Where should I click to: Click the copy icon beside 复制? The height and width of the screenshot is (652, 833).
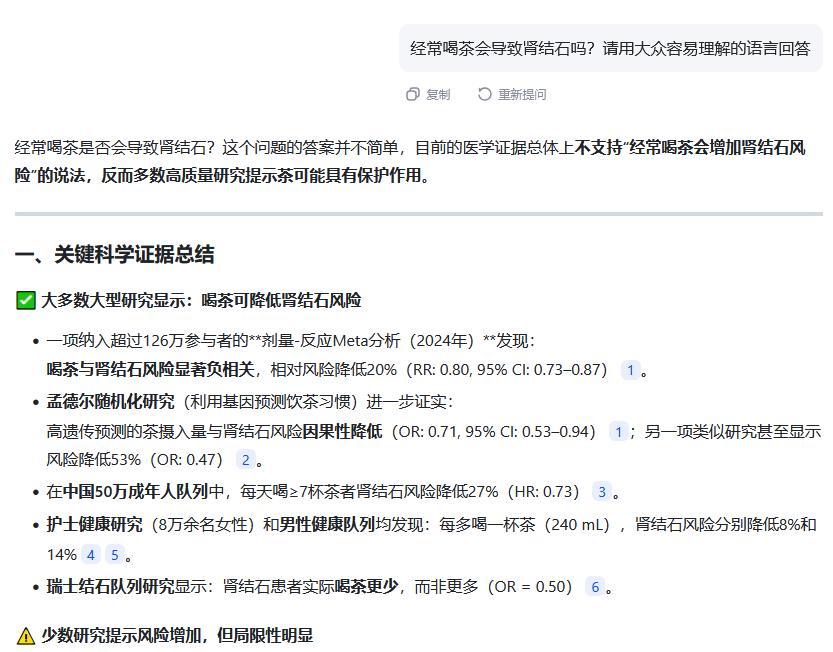point(413,94)
